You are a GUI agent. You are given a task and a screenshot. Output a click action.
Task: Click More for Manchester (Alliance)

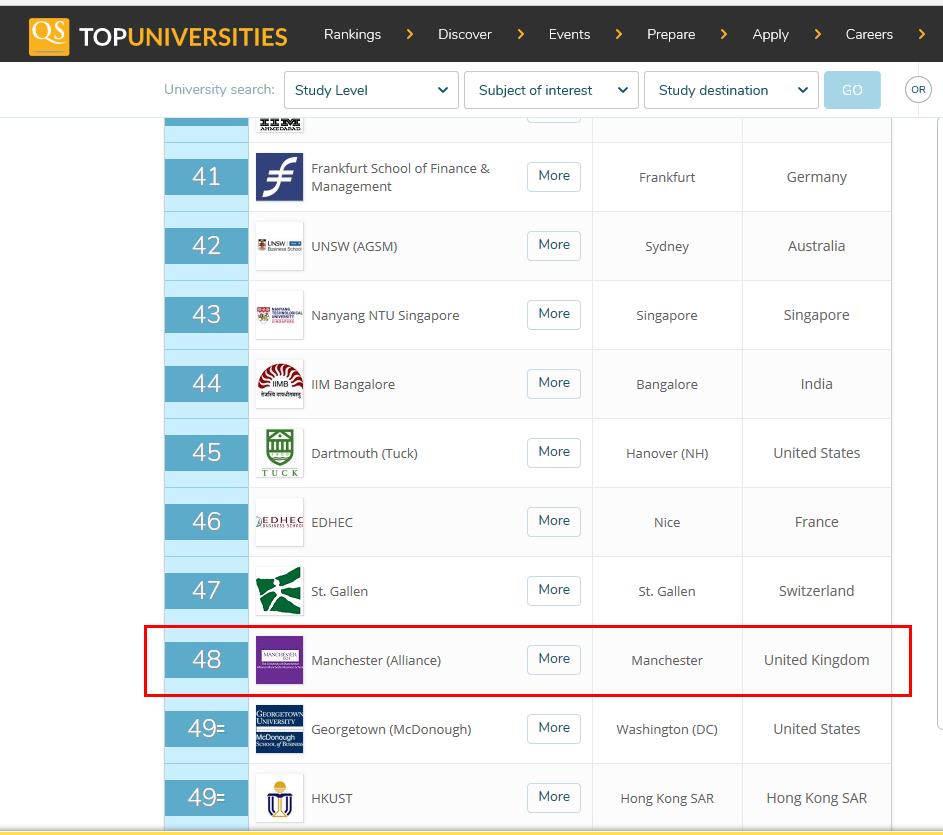click(x=554, y=659)
